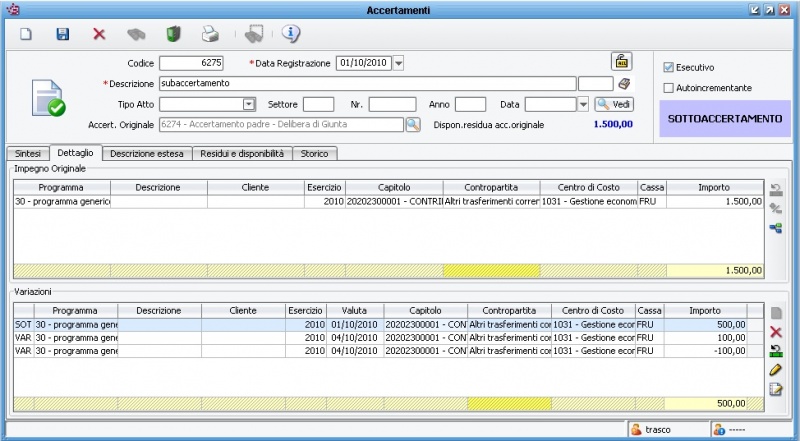Viewport: 800px width, 441px height.
Task: Click the printer icon in the toolbar
Action: [x=210, y=34]
